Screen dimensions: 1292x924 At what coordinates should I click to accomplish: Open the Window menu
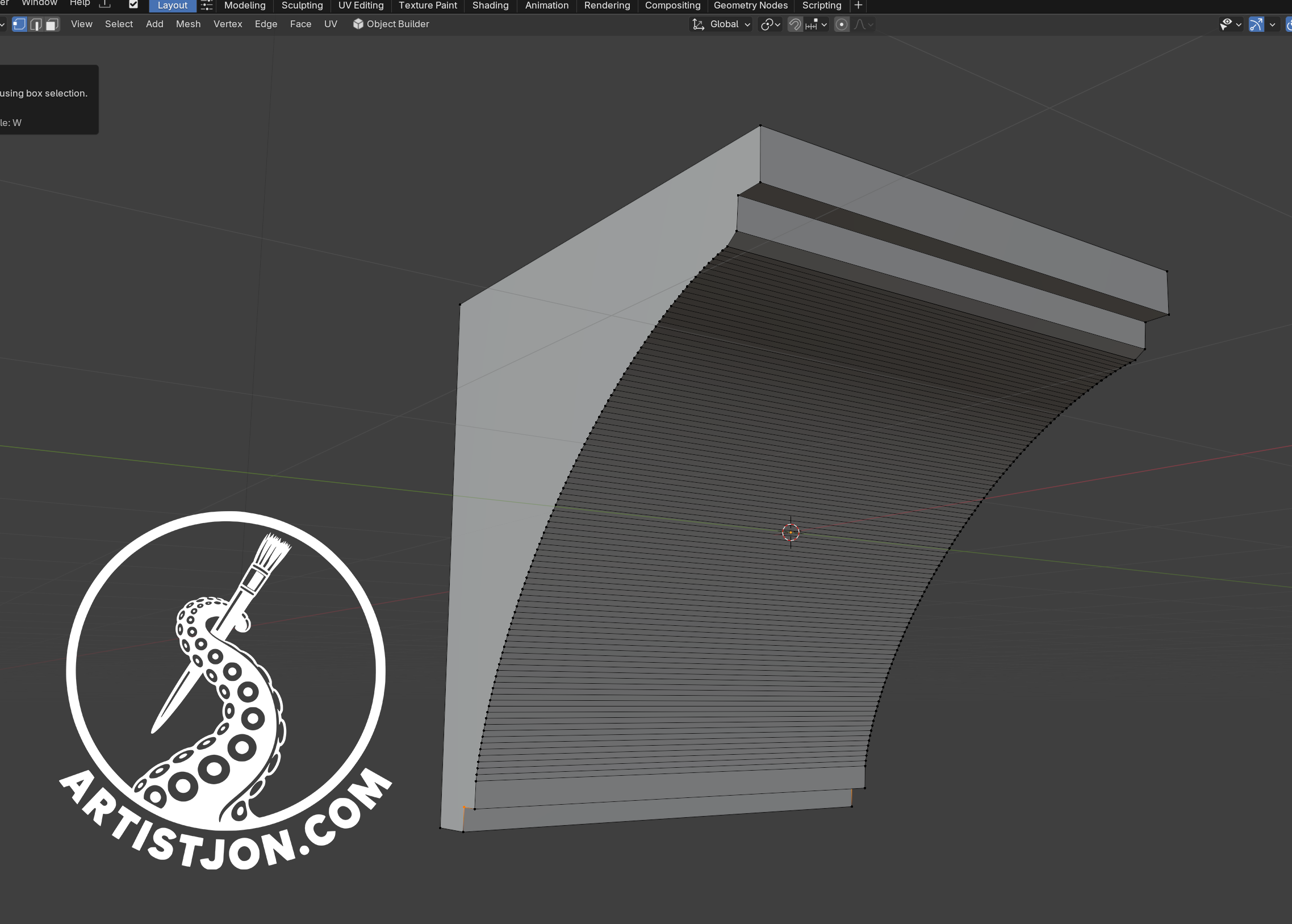pyautogui.click(x=39, y=3)
